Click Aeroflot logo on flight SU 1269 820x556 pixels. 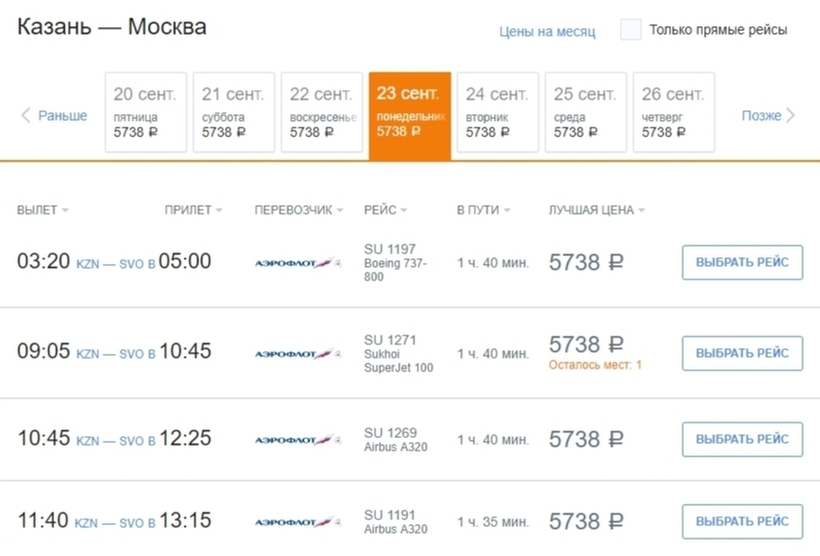(298, 440)
